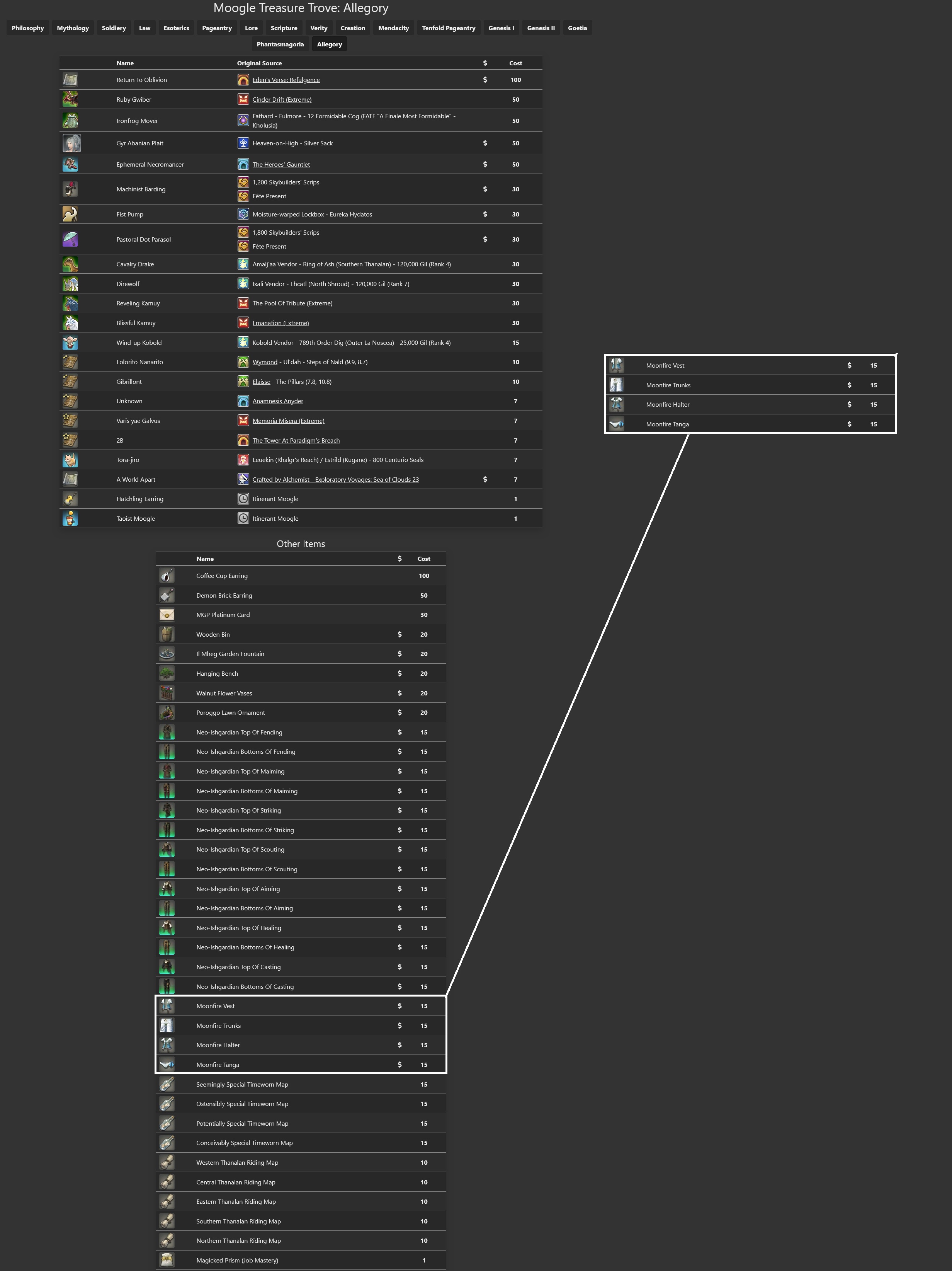The image size is (952, 1271).
Task: Select the Hanging Bench item name
Action: click(217, 673)
